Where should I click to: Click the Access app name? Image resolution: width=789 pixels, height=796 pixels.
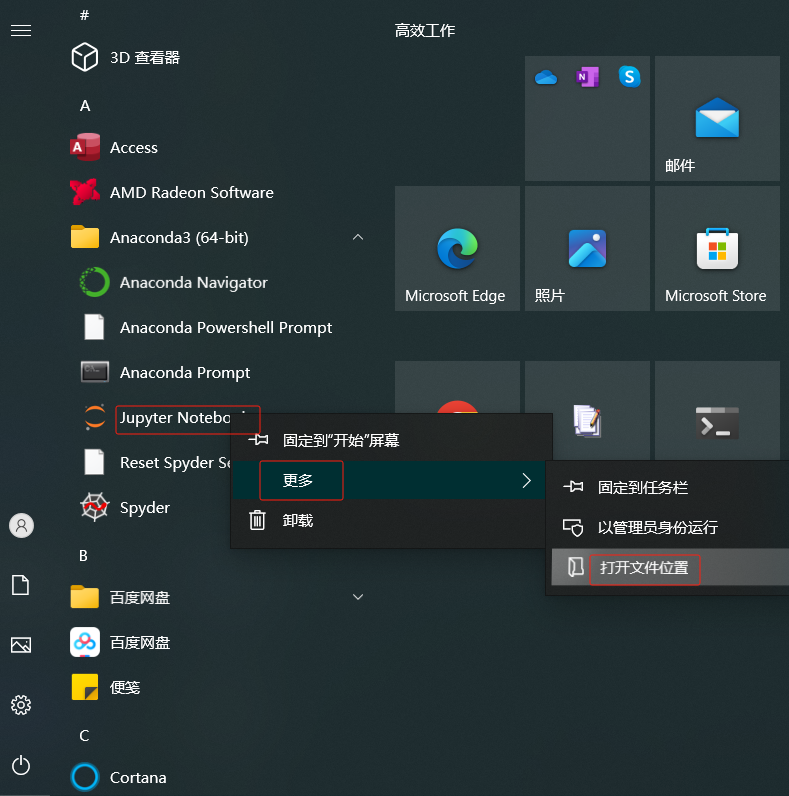click(134, 148)
